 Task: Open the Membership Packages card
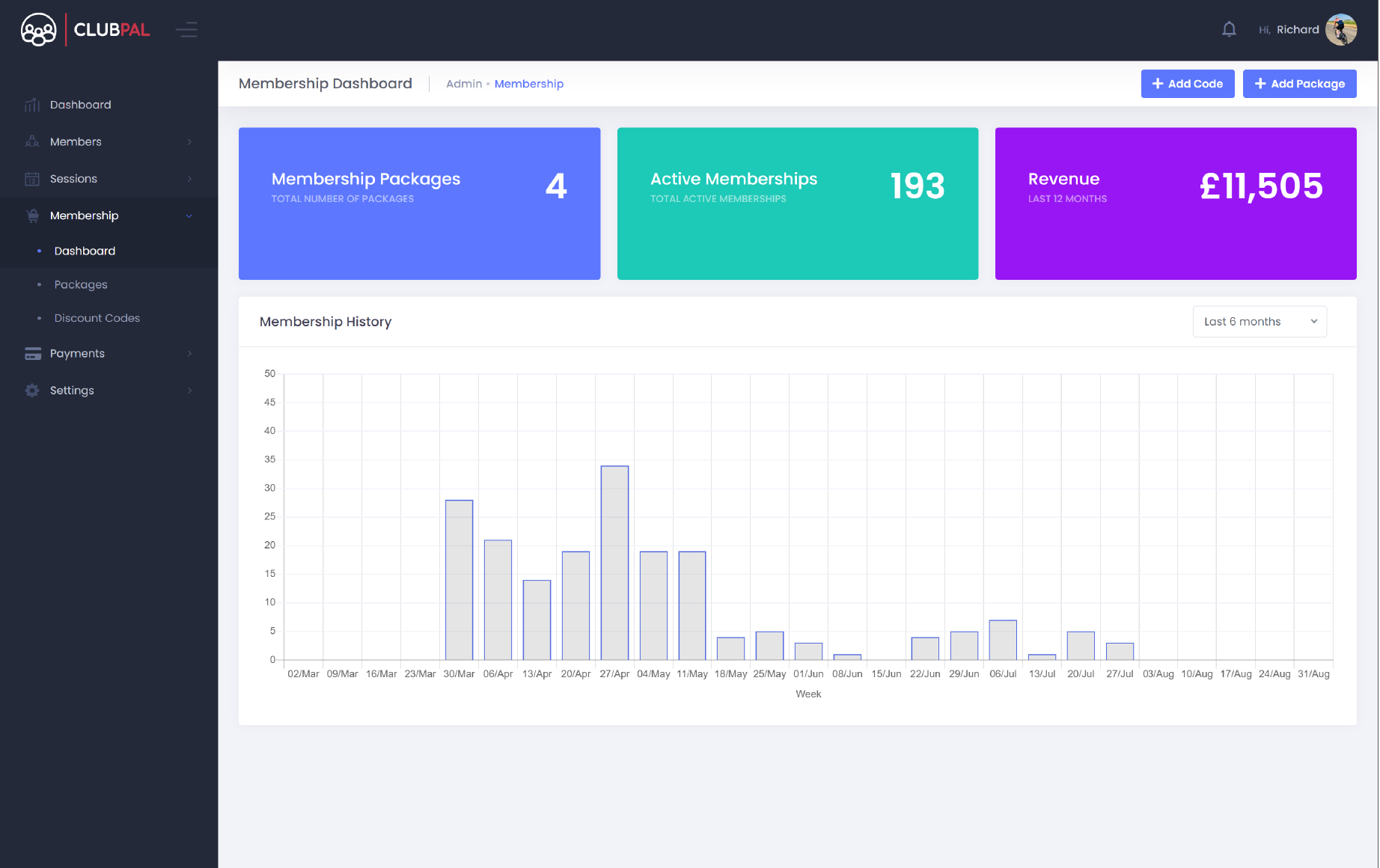pyautogui.click(x=419, y=204)
